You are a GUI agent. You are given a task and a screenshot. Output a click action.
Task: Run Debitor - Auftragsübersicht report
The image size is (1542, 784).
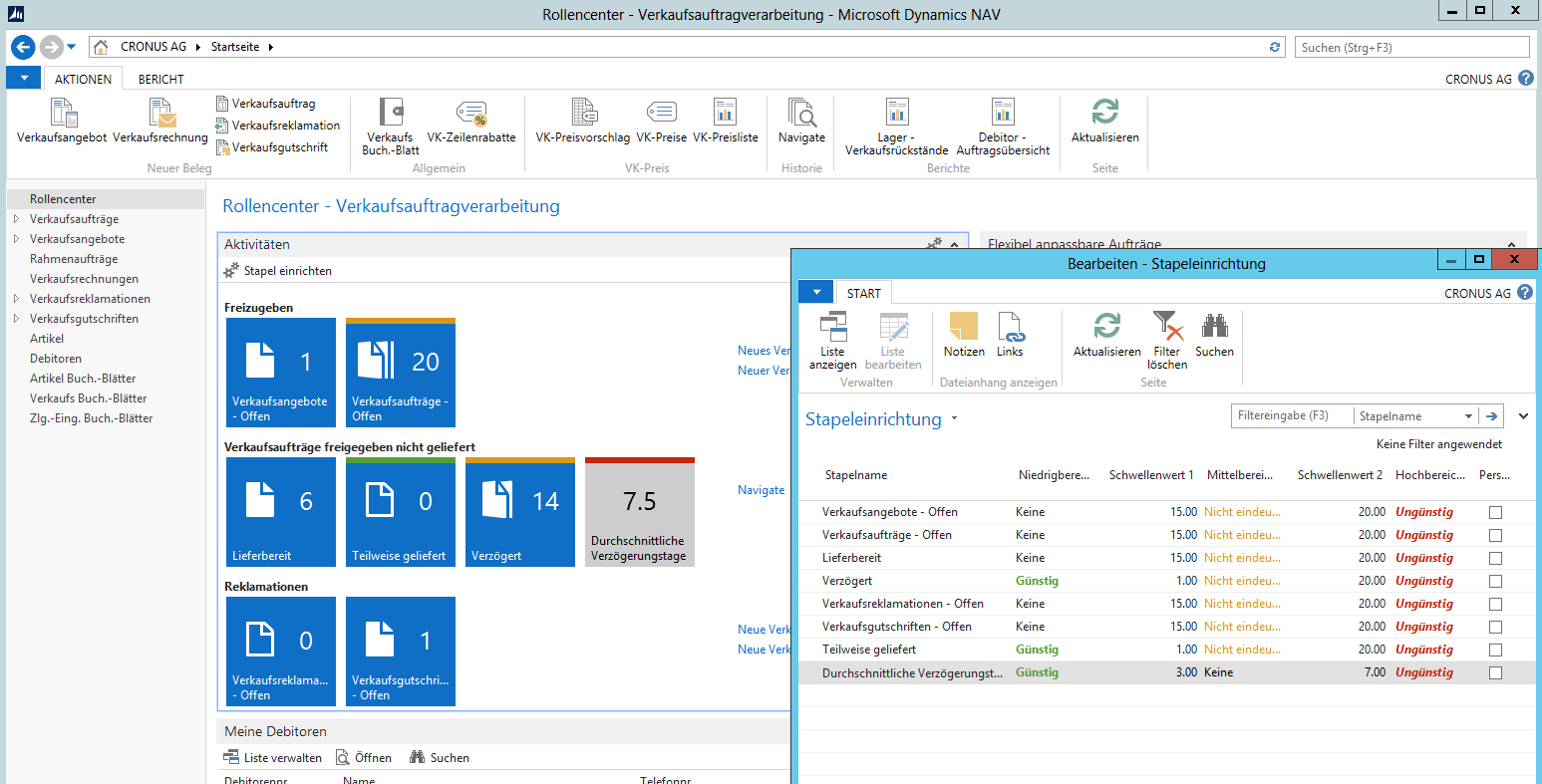pos(1003,127)
